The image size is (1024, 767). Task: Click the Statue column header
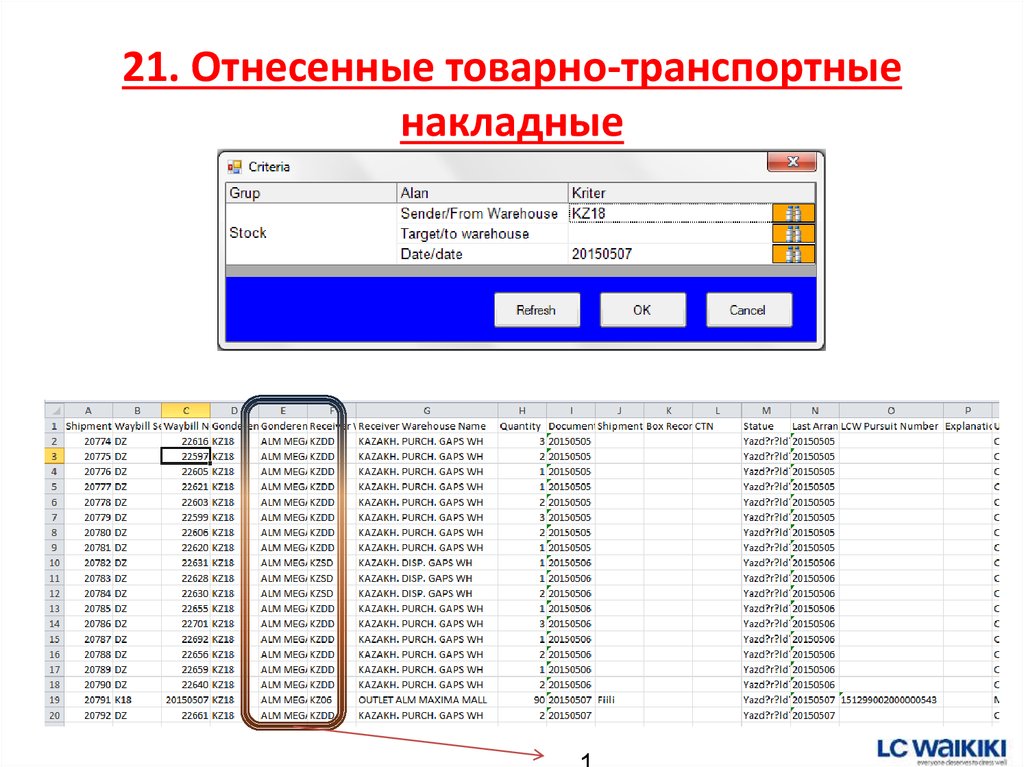point(757,425)
